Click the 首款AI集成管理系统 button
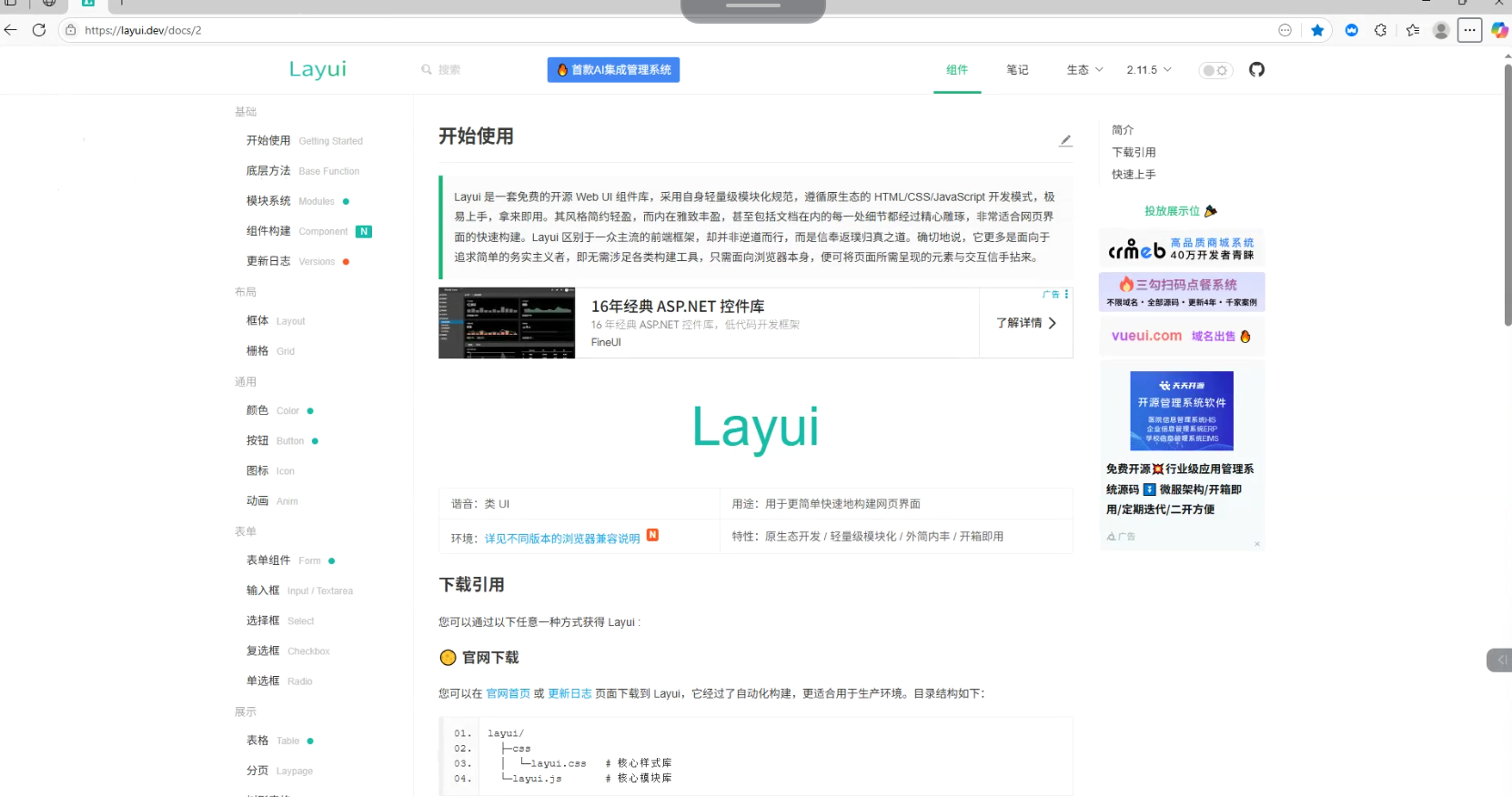Screen dimensions: 1512x797 [613, 70]
